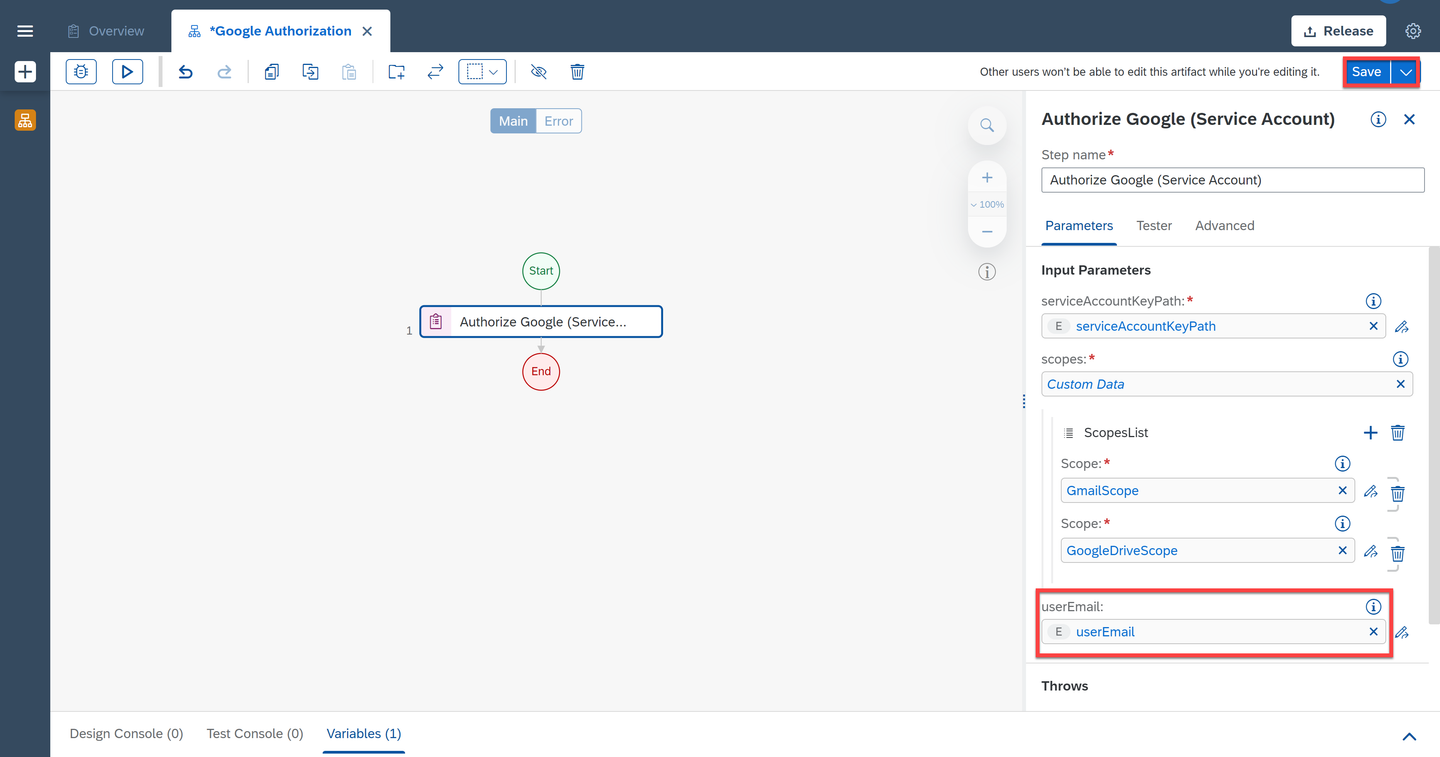
Task: Clear the GoogleDriveScope value
Action: 1342,551
